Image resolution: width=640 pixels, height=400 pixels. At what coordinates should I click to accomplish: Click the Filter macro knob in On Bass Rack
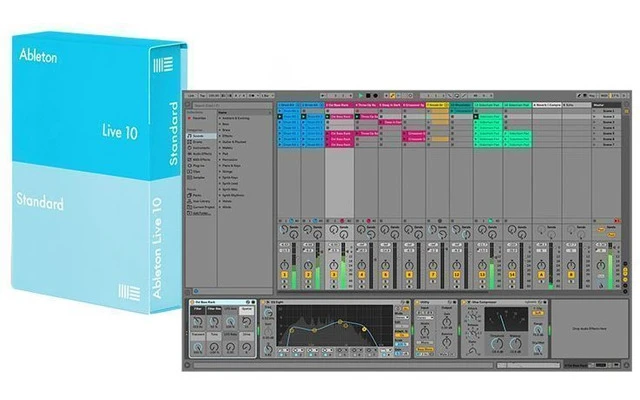198,322
